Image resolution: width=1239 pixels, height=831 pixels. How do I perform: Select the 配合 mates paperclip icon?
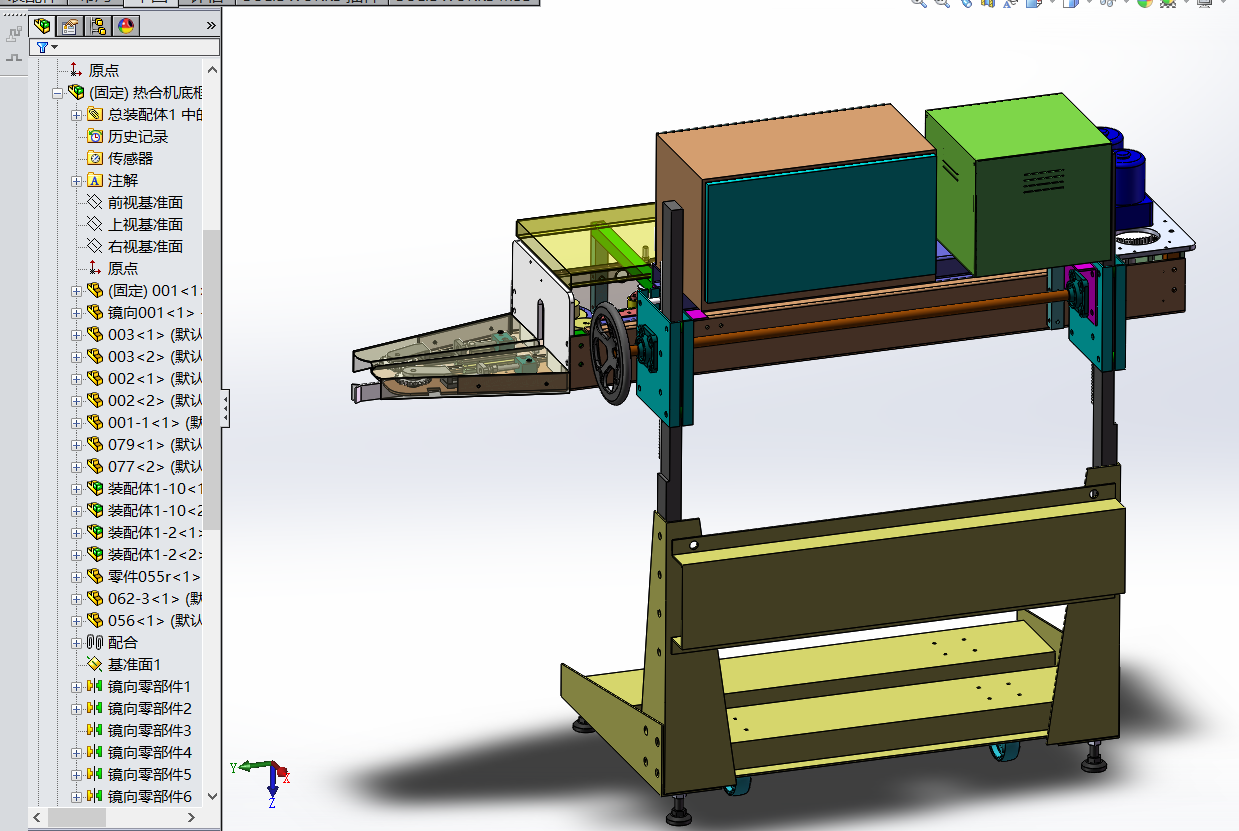(x=95, y=642)
